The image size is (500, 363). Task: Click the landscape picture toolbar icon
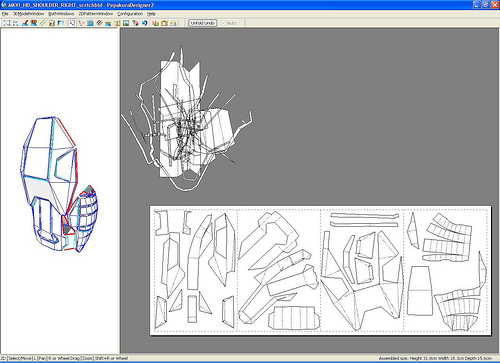(x=126, y=23)
